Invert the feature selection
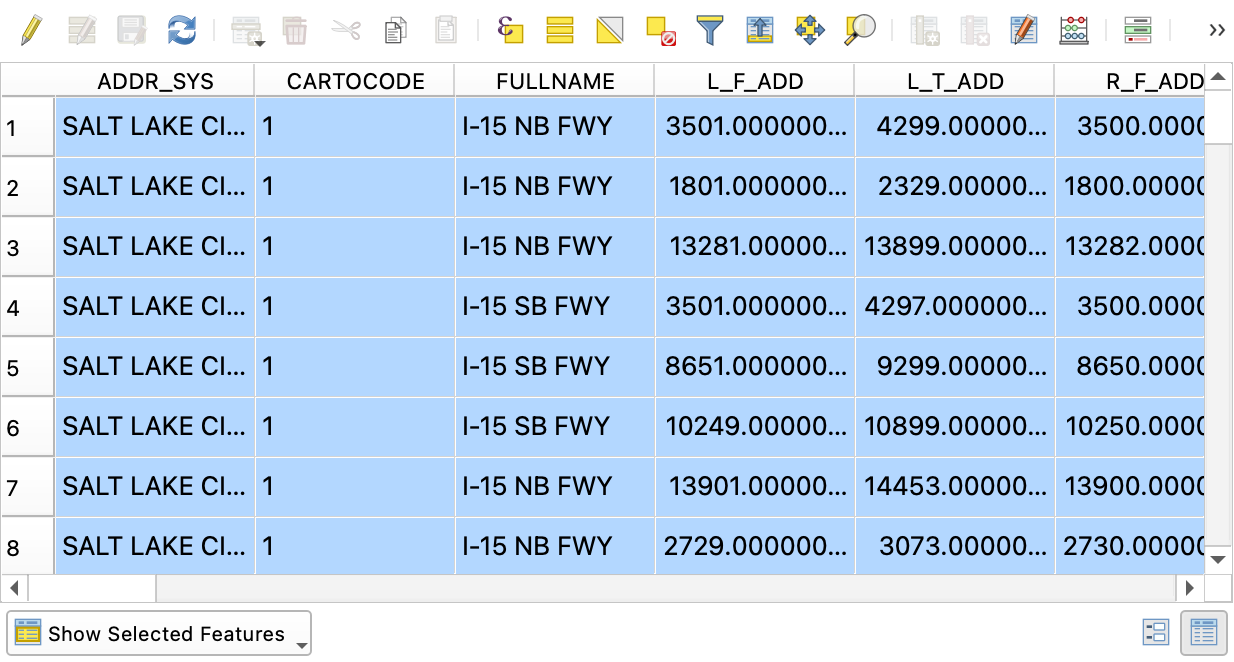The width and height of the screenshot is (1234, 662). pos(610,30)
